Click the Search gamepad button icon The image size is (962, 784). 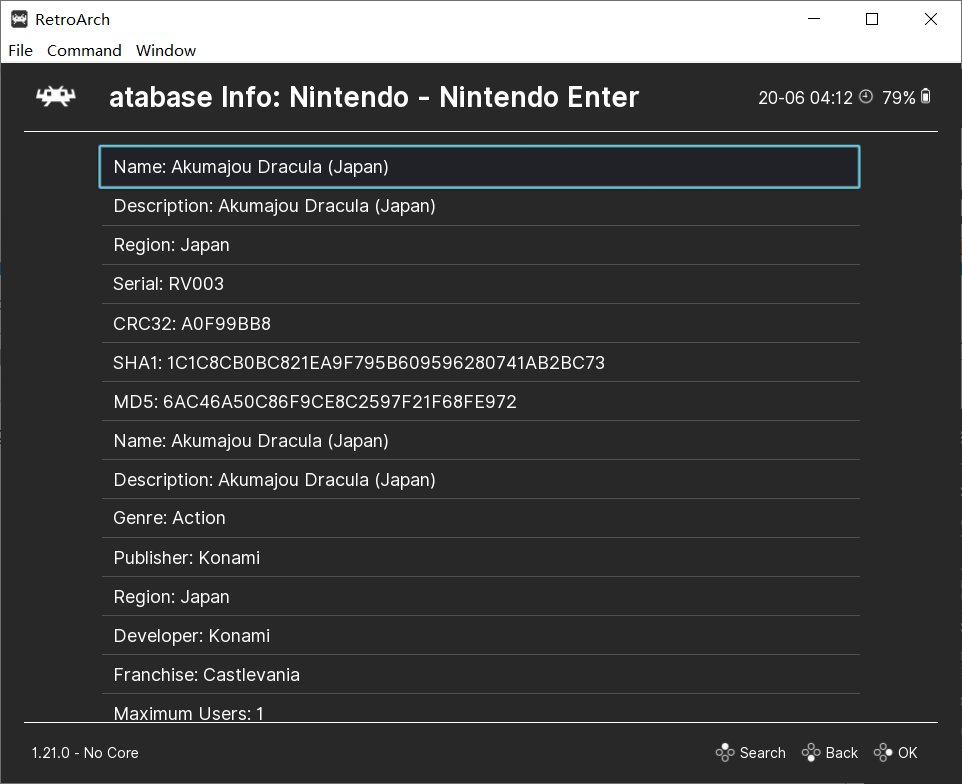tap(725, 752)
